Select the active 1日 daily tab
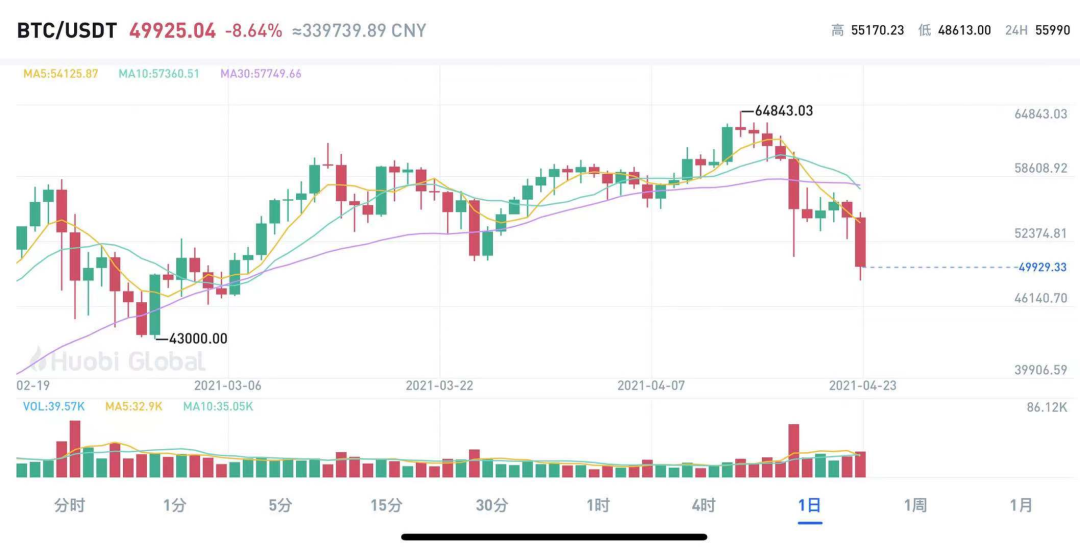The width and height of the screenshot is (1080, 551). pos(809,506)
